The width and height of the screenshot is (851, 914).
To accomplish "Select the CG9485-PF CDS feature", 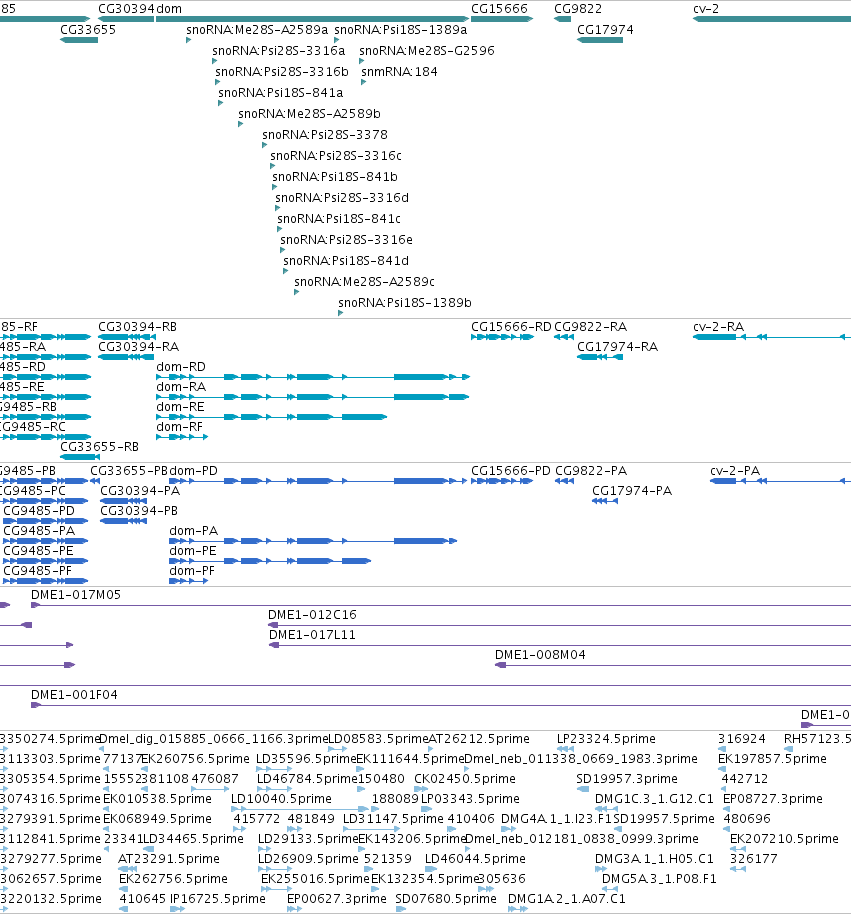I will 45,581.
